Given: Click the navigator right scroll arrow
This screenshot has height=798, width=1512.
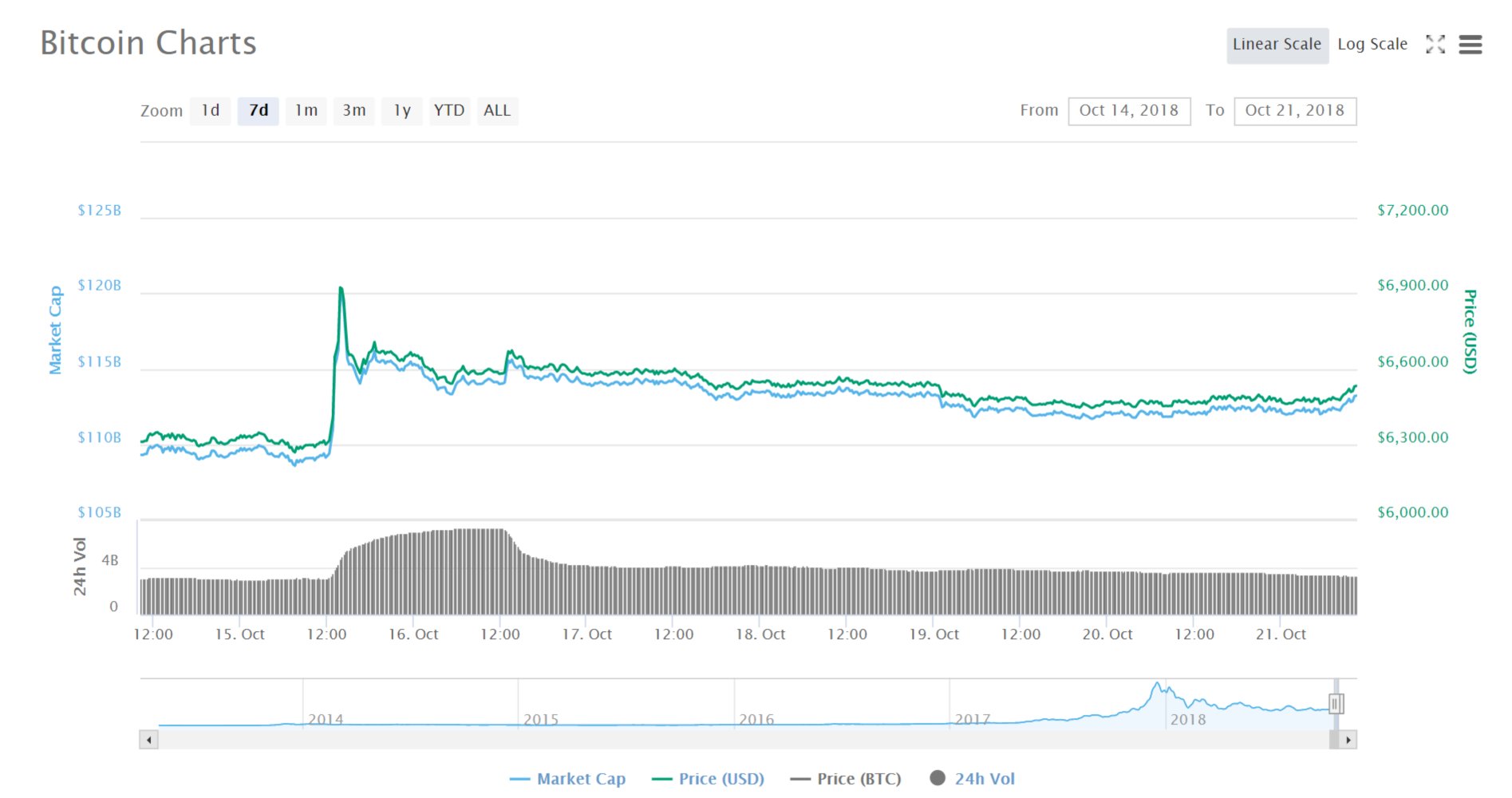Looking at the screenshot, I should (1348, 740).
